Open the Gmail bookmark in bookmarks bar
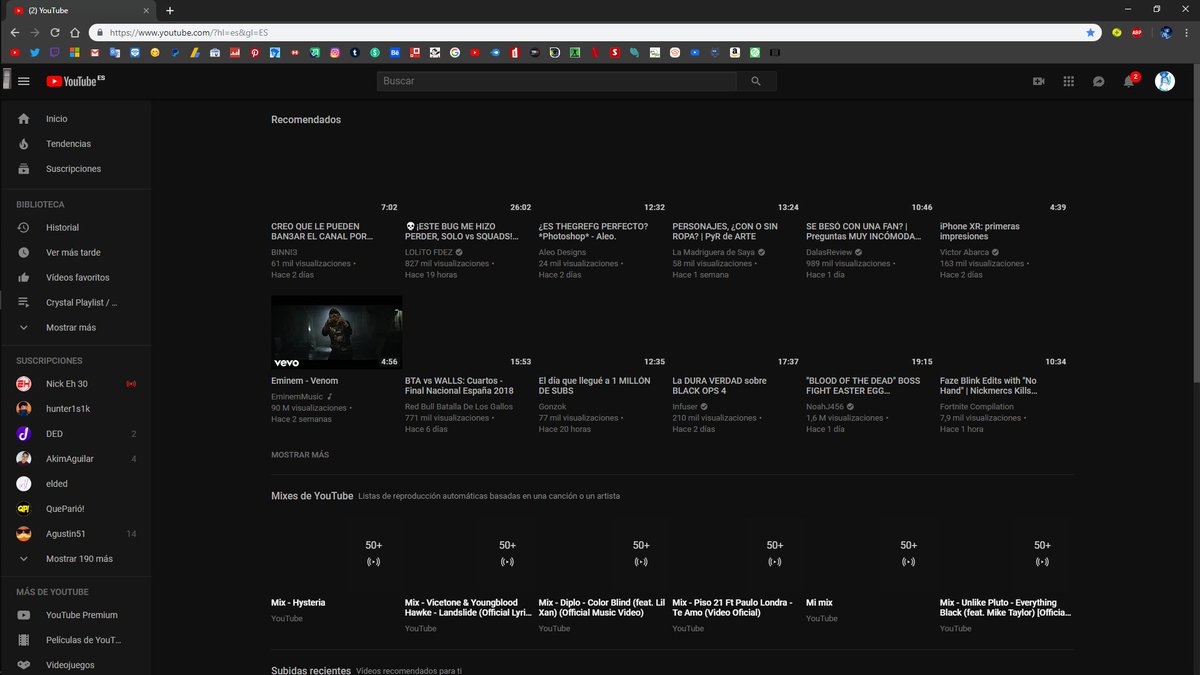Image resolution: width=1200 pixels, height=675 pixels. [95, 52]
